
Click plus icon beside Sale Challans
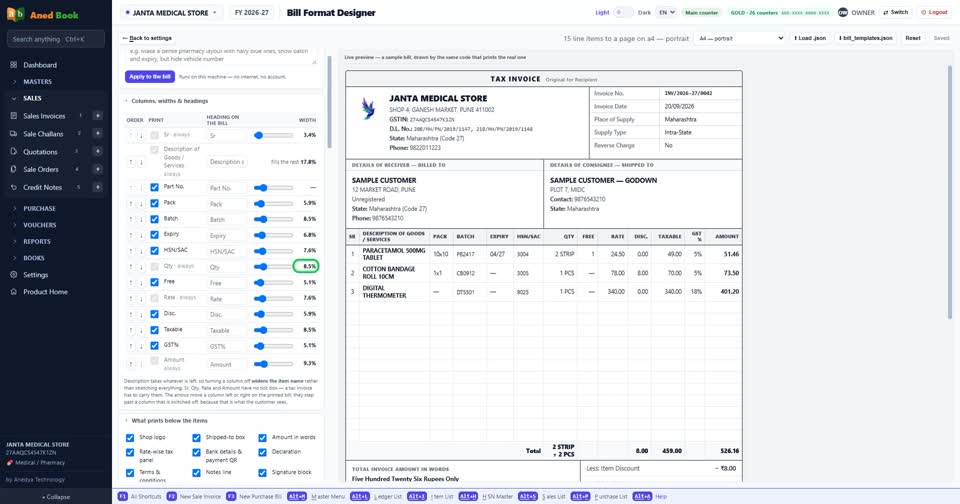point(97,134)
